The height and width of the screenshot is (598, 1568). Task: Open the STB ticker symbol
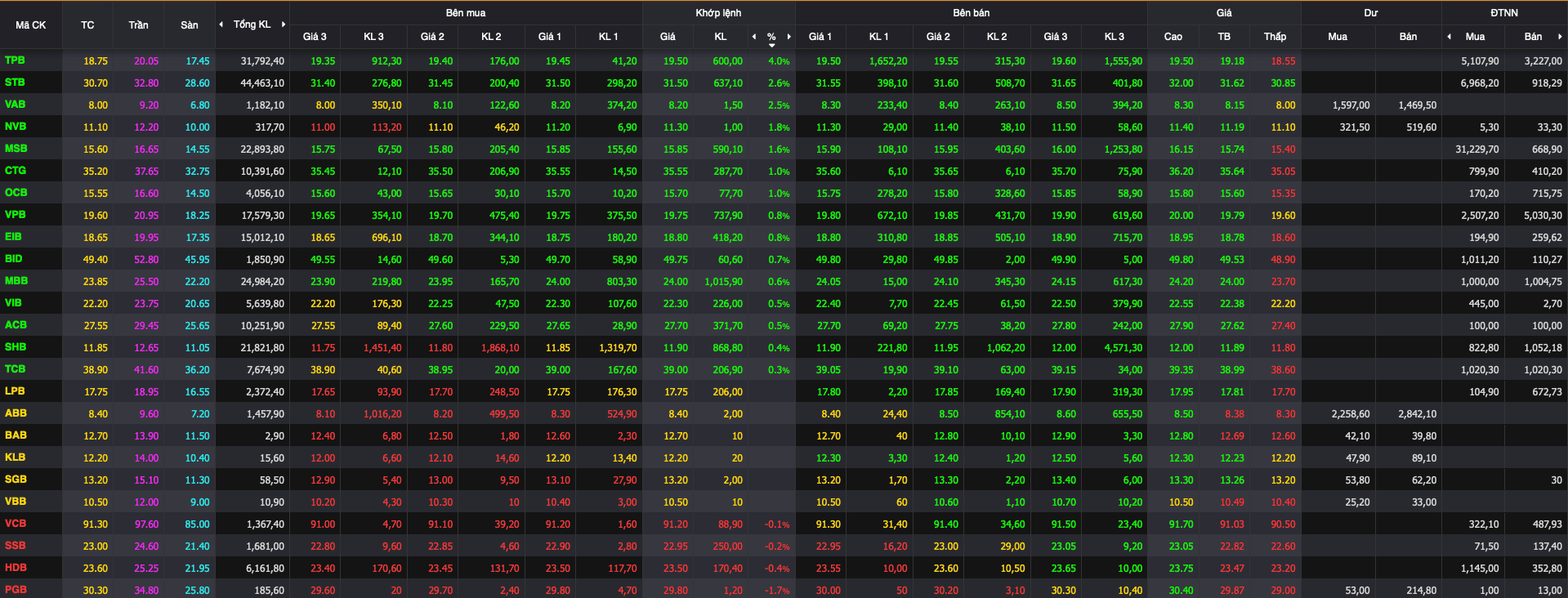tap(15, 83)
